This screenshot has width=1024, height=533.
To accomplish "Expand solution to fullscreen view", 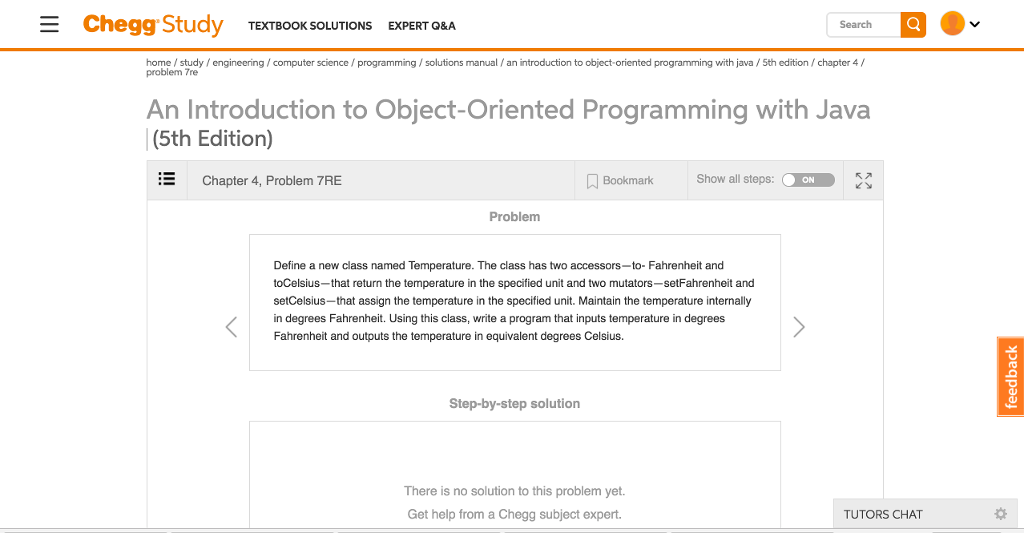I will point(864,180).
